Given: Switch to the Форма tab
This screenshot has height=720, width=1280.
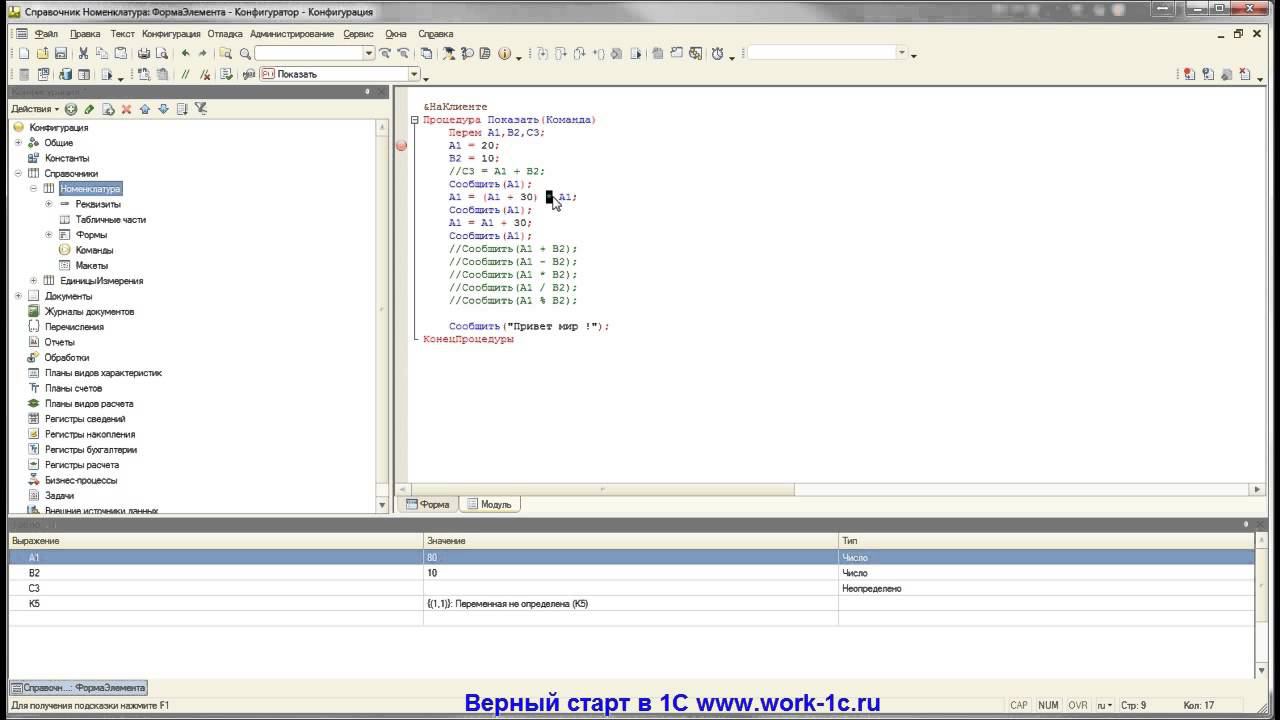Looking at the screenshot, I should tap(427, 505).
